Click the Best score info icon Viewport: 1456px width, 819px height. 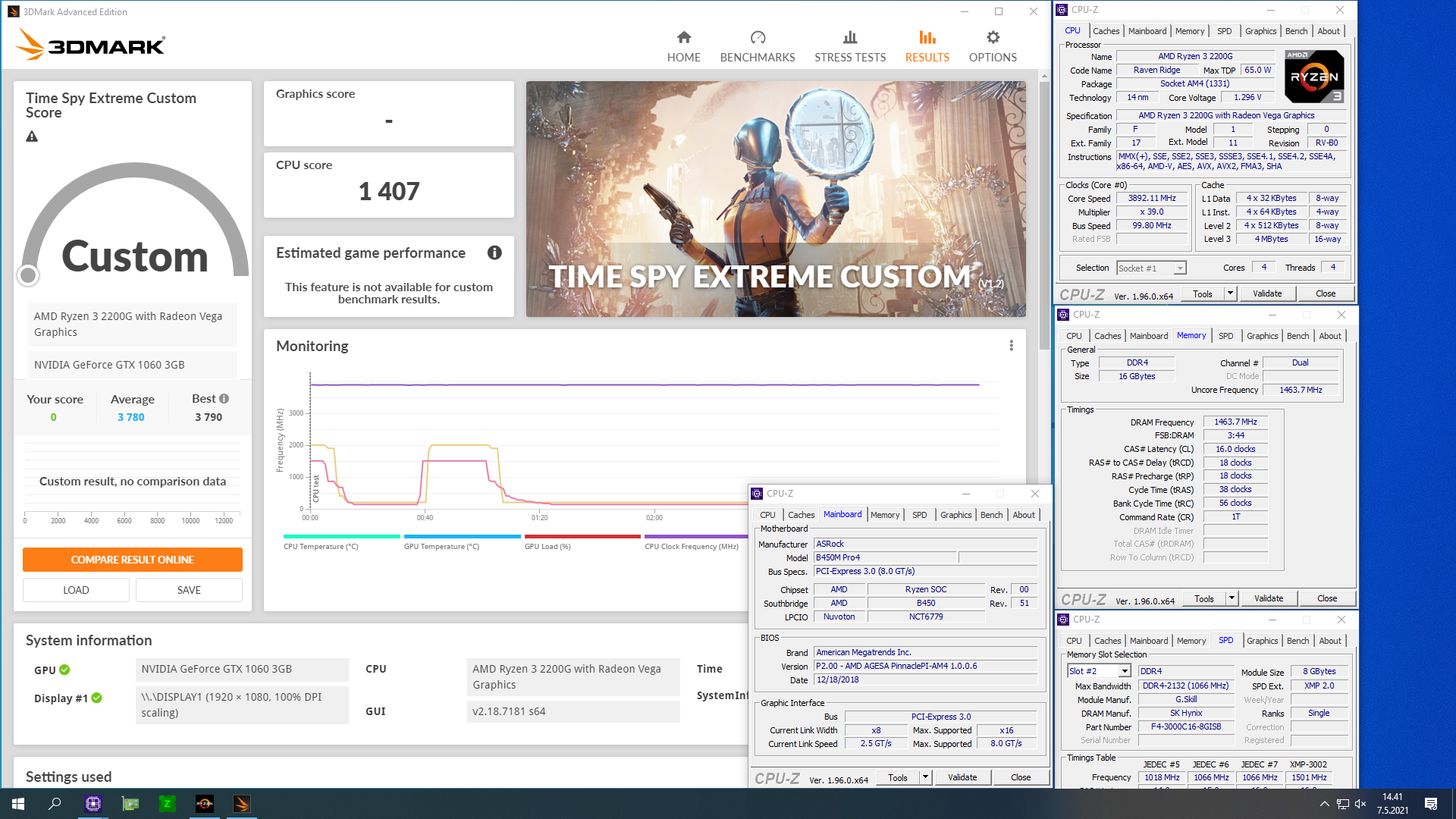[x=224, y=398]
